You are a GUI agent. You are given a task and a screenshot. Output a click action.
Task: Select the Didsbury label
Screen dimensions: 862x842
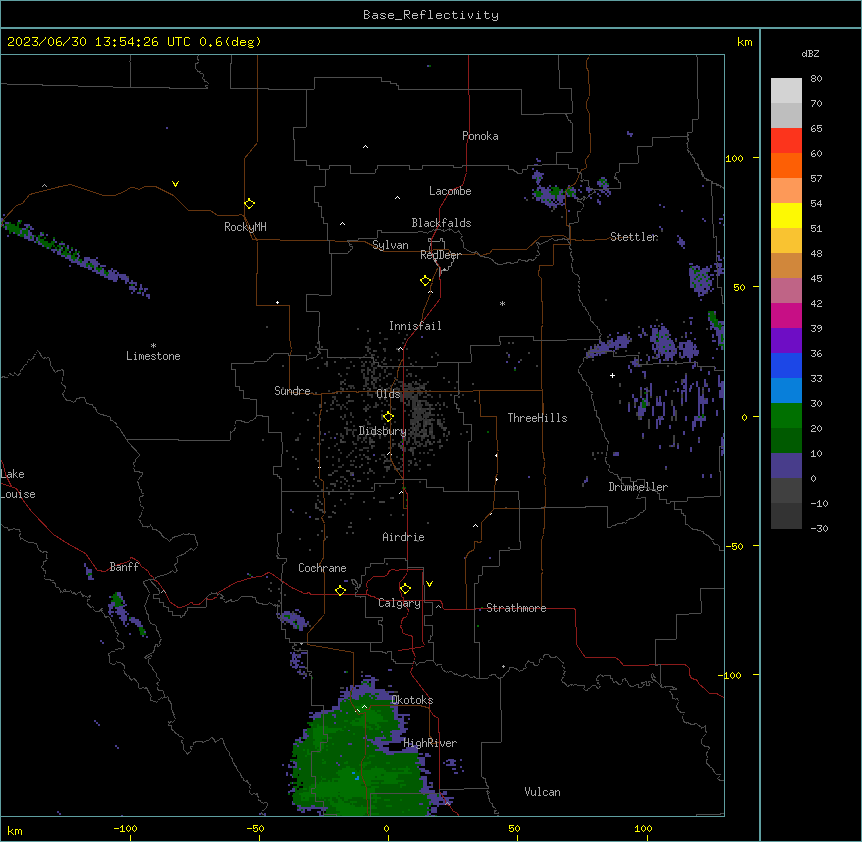(x=382, y=431)
